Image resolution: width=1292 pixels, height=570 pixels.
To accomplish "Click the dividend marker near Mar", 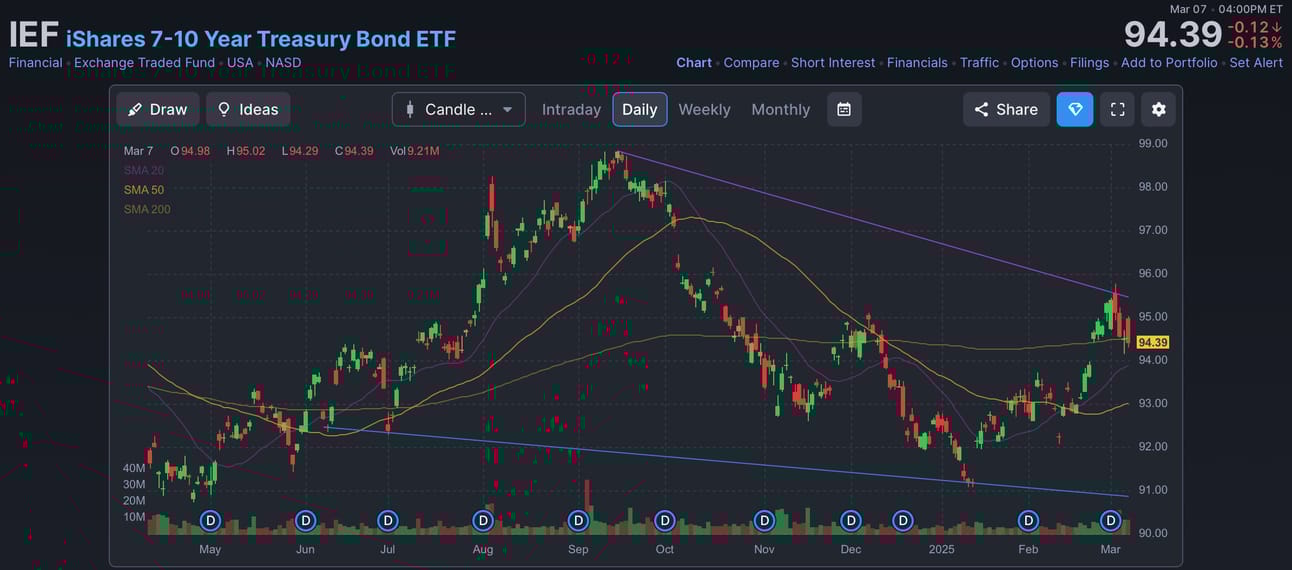I will [1111, 520].
